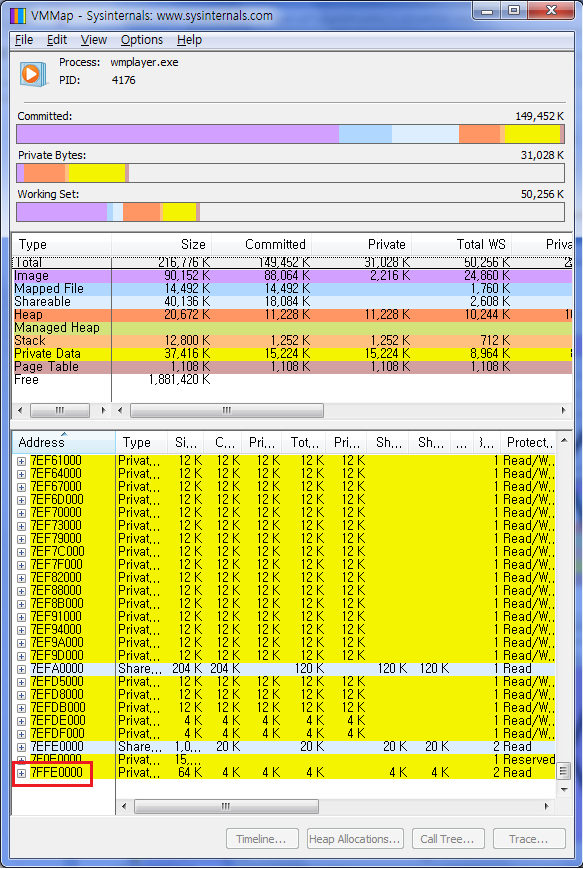The image size is (583, 869).
Task: Select the Total summary row
Action: [x=292, y=263]
